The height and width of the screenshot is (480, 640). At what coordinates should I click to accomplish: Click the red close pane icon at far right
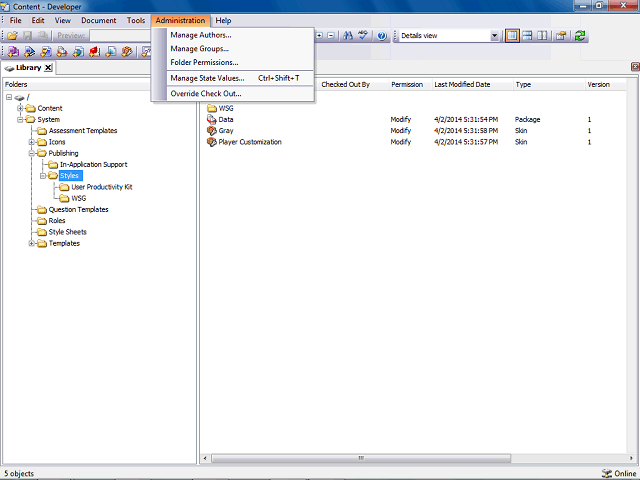(x=635, y=67)
